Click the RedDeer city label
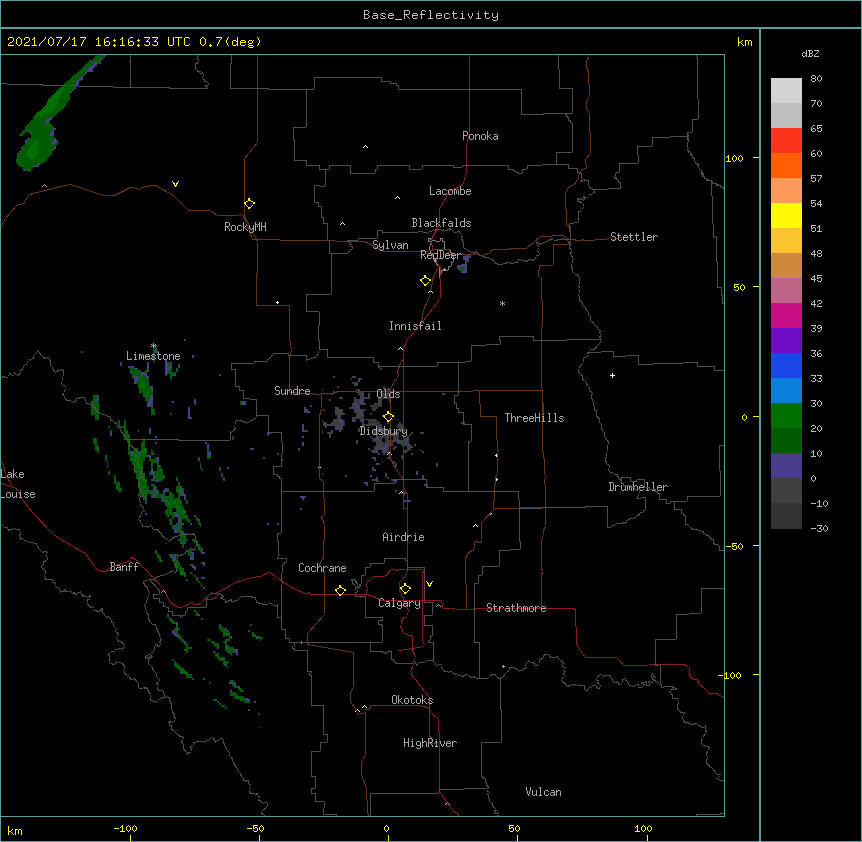 coord(441,255)
